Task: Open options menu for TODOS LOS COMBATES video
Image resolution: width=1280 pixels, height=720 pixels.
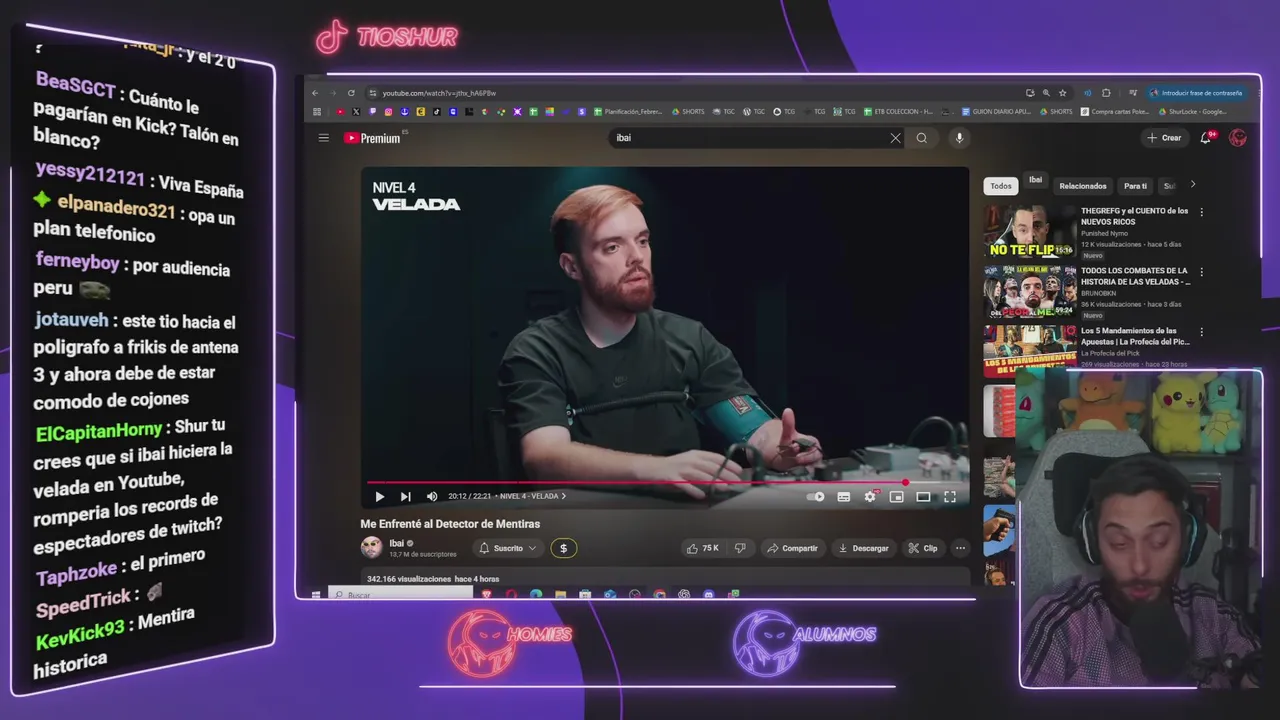Action: pyautogui.click(x=1201, y=272)
